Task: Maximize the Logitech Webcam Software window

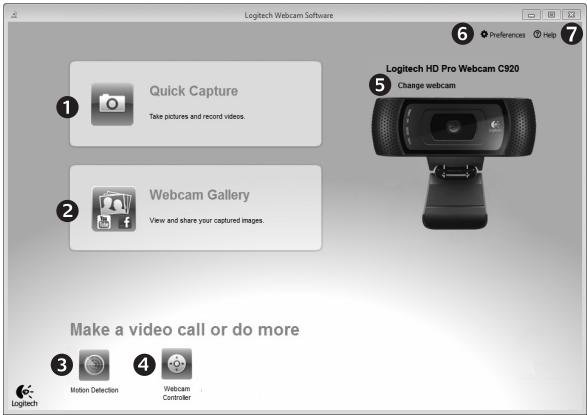Action: coord(551,15)
